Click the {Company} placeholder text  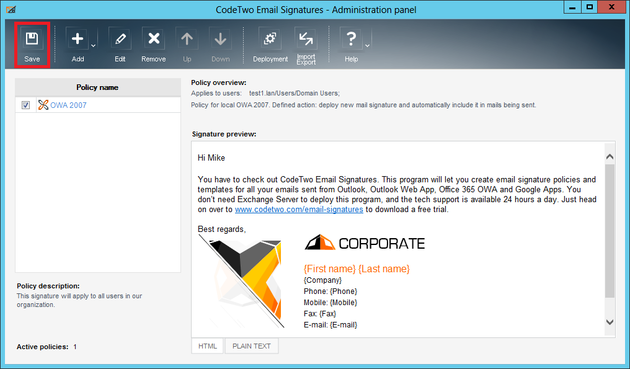click(x=323, y=280)
